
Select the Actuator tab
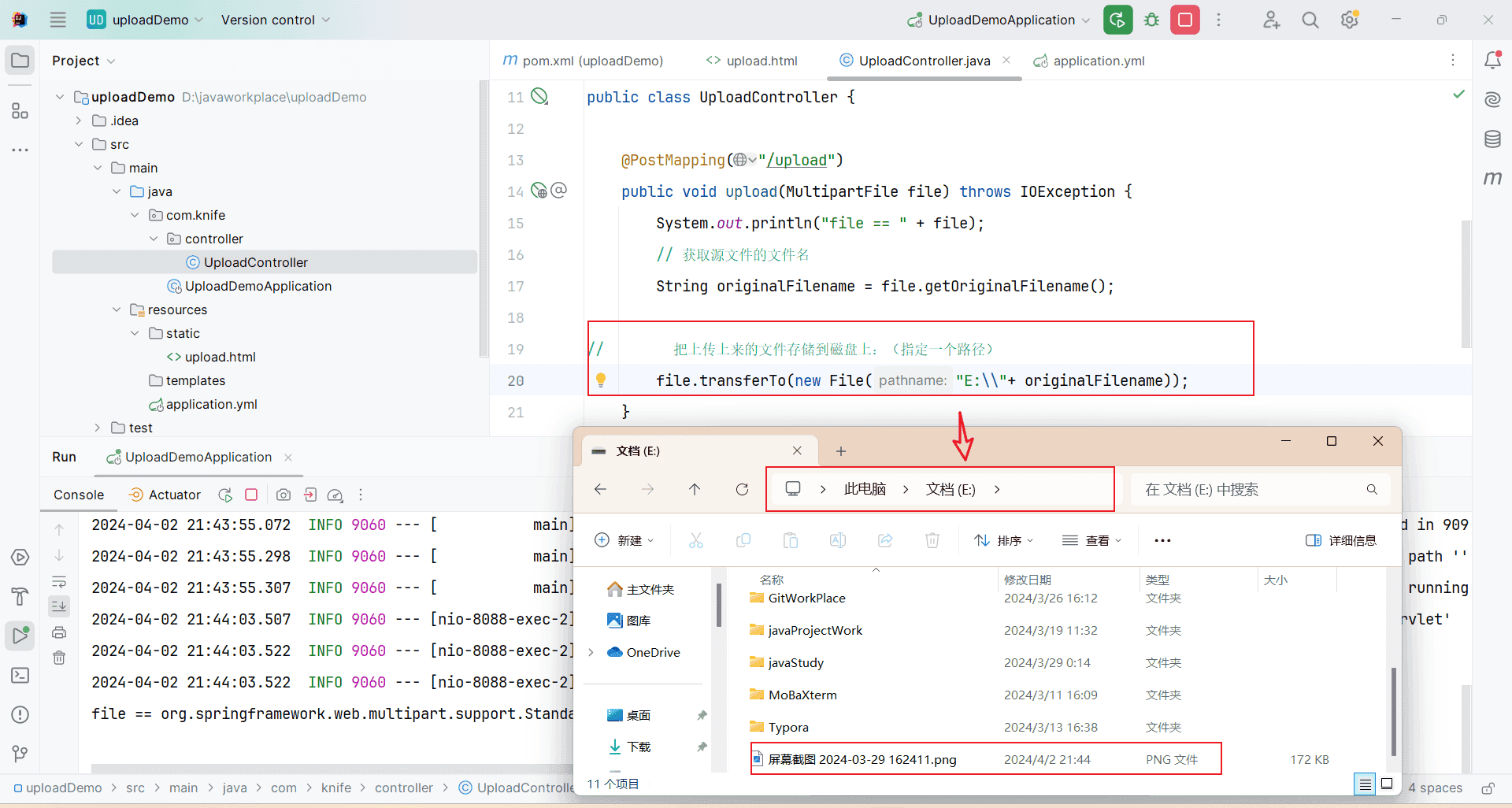(x=165, y=495)
